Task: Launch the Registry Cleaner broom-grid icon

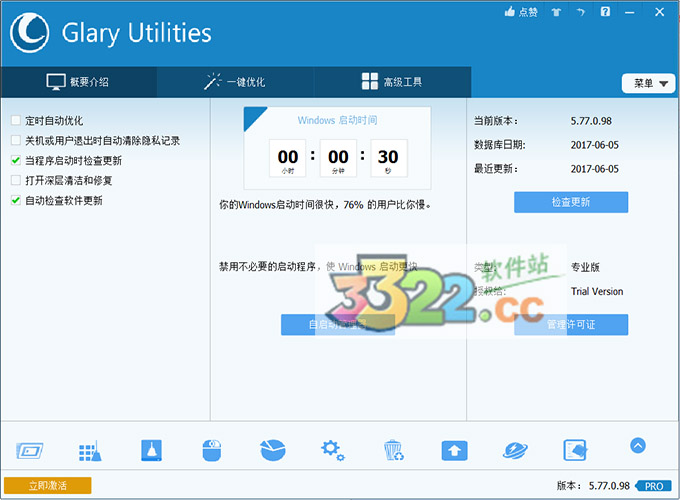Action: pos(90,451)
